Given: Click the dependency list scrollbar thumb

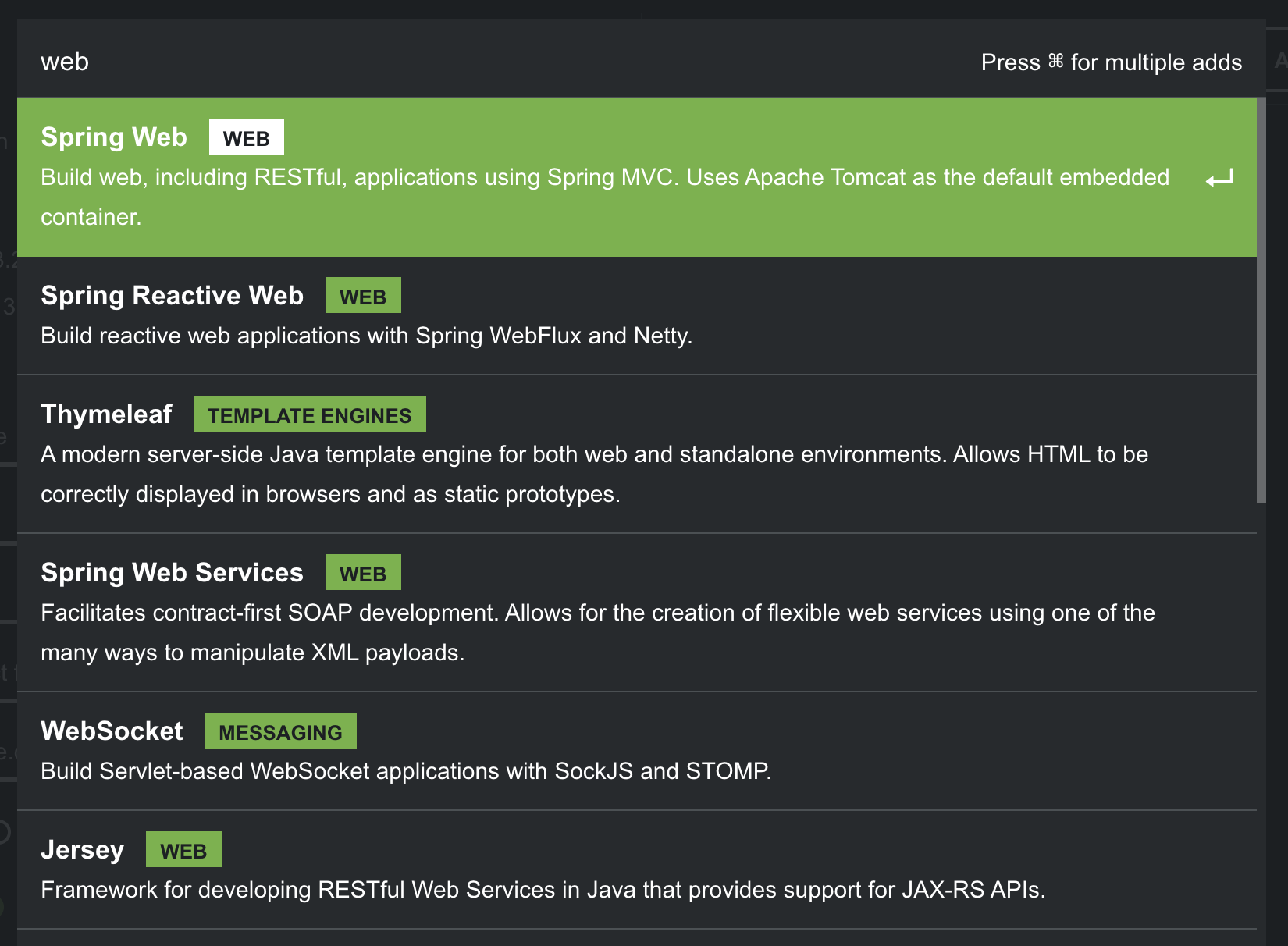Looking at the screenshot, I should tap(1261, 301).
